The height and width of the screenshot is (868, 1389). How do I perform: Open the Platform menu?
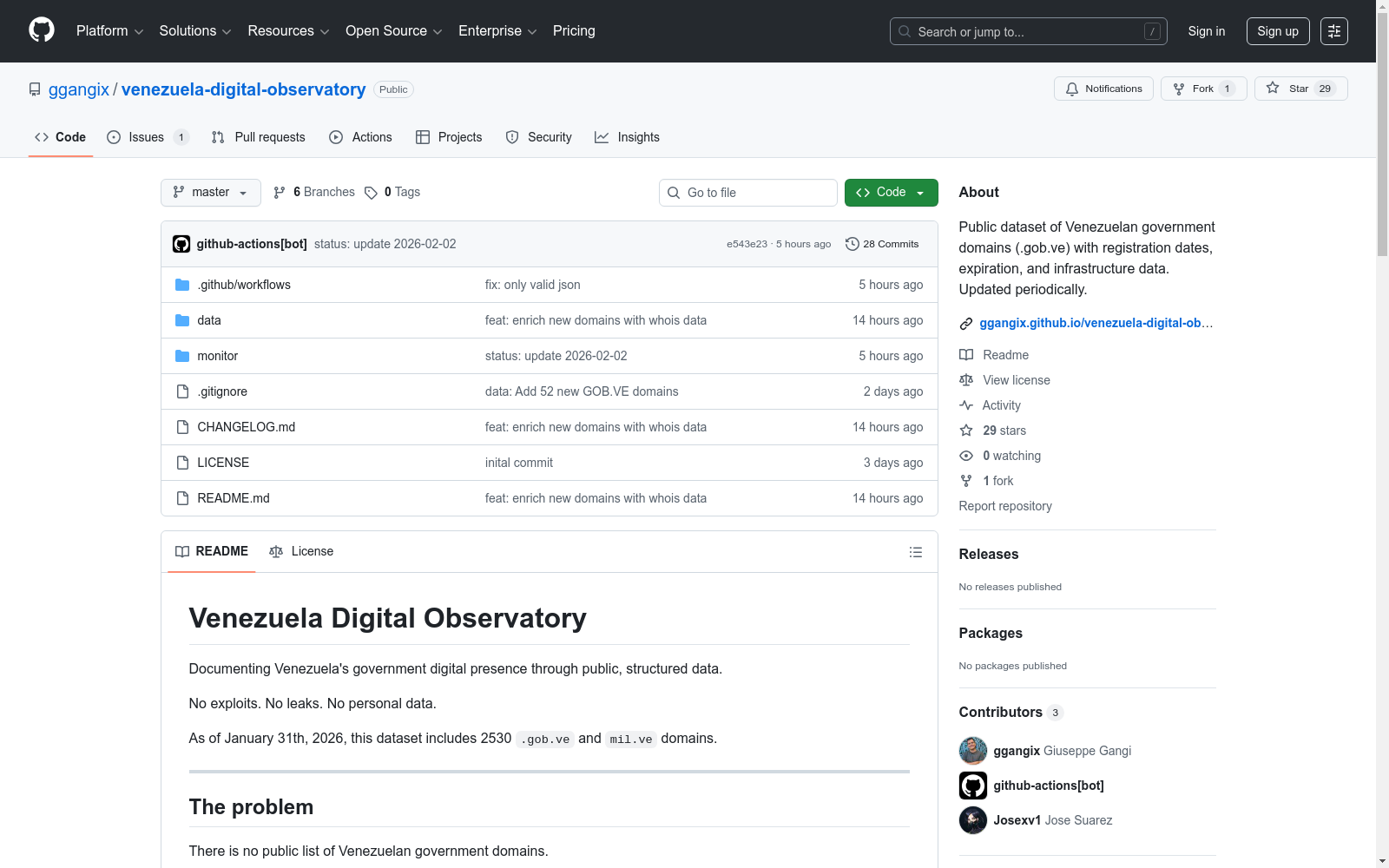(x=109, y=31)
